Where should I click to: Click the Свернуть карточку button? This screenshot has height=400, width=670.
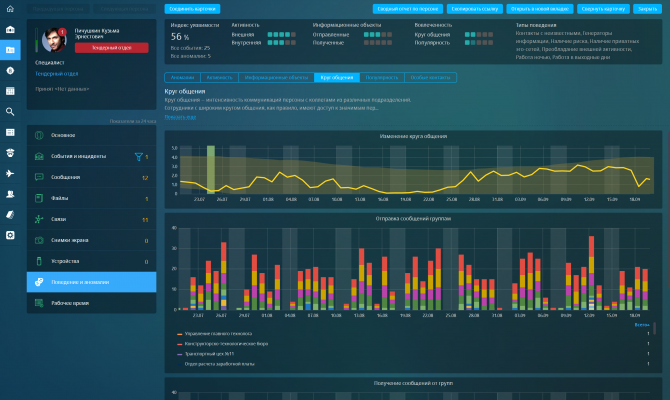[603, 9]
